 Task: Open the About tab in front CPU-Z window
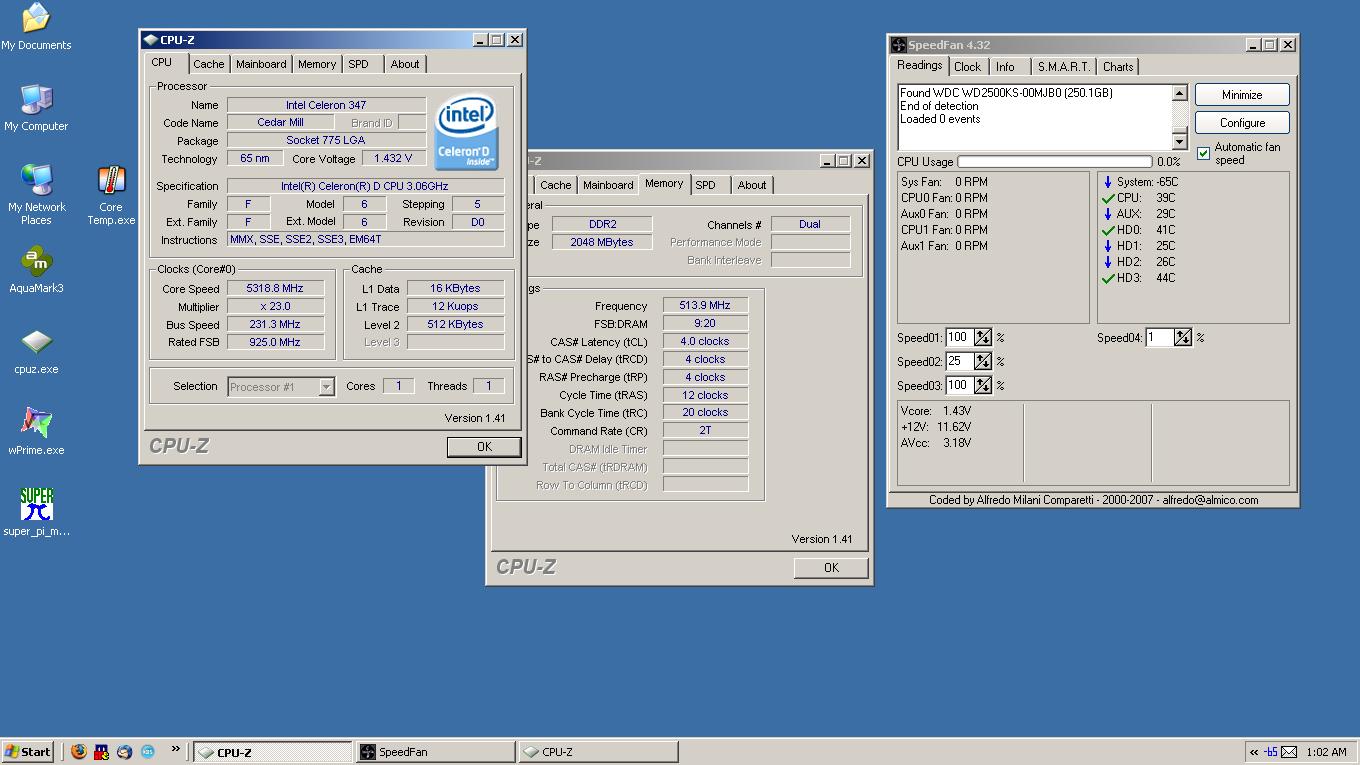coord(405,64)
